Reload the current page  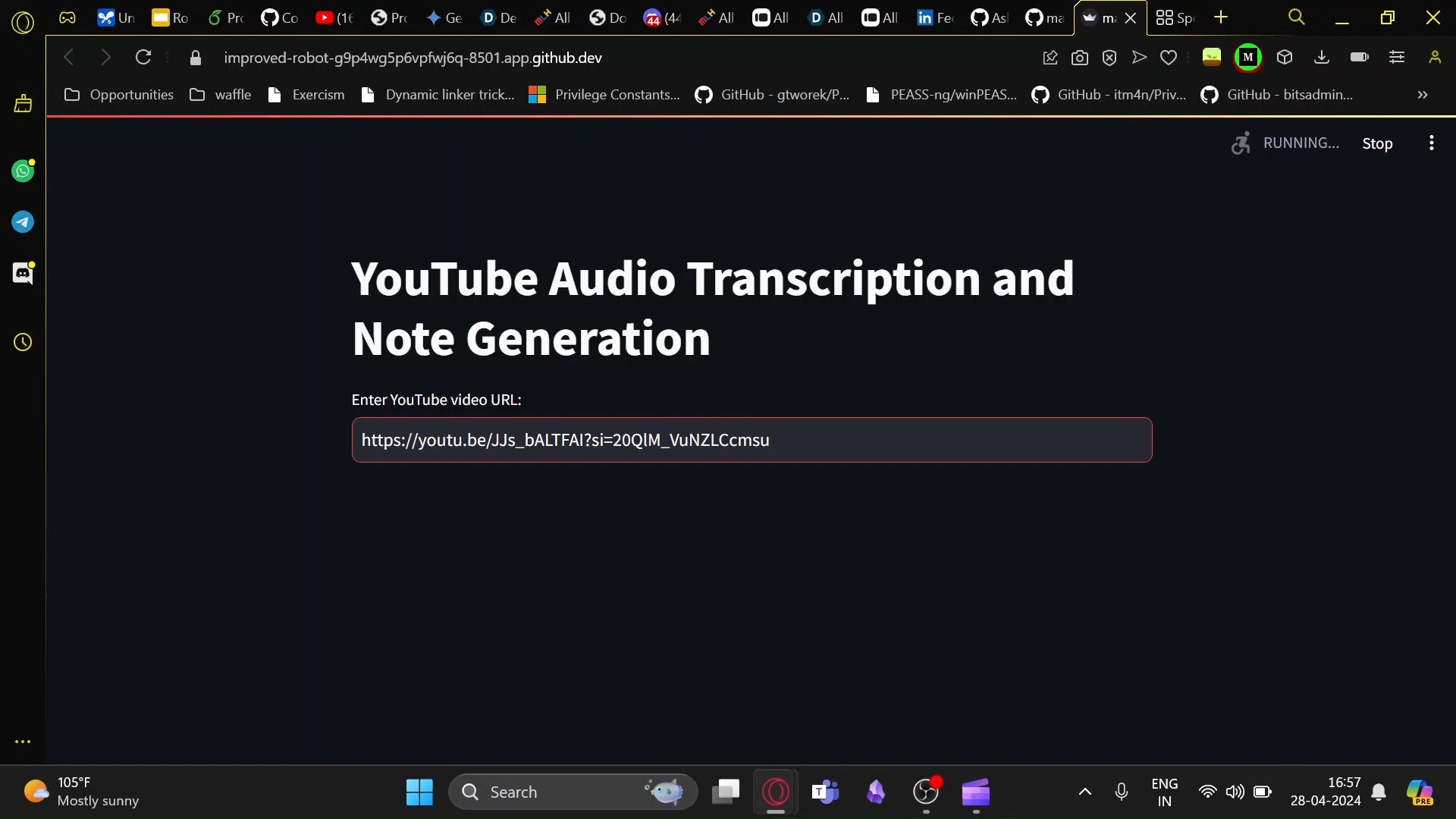pos(143,58)
